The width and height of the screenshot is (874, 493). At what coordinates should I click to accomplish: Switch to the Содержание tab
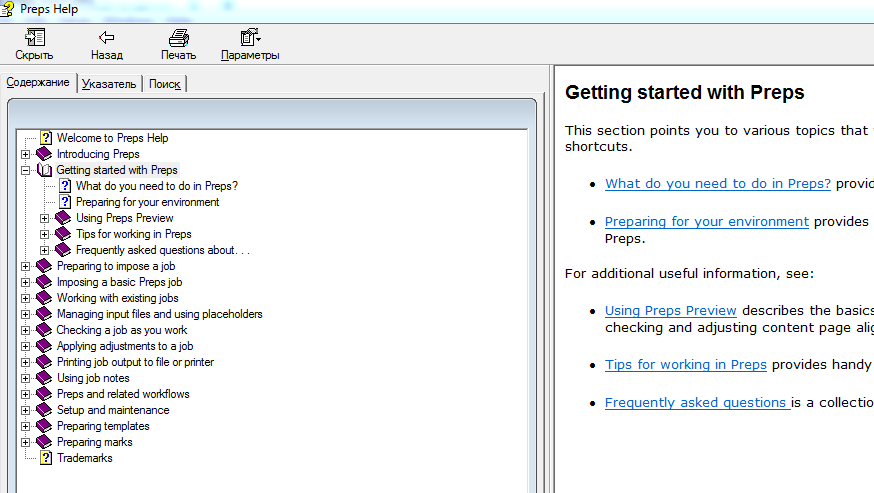click(x=38, y=83)
